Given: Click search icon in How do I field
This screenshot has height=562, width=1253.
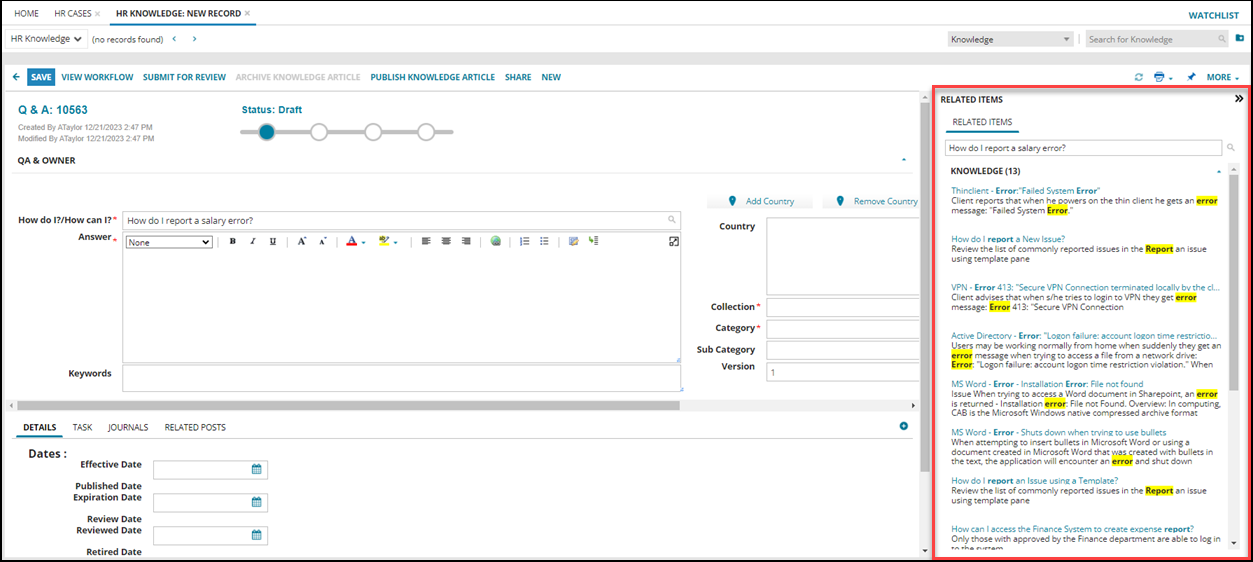Looking at the screenshot, I should (x=673, y=220).
